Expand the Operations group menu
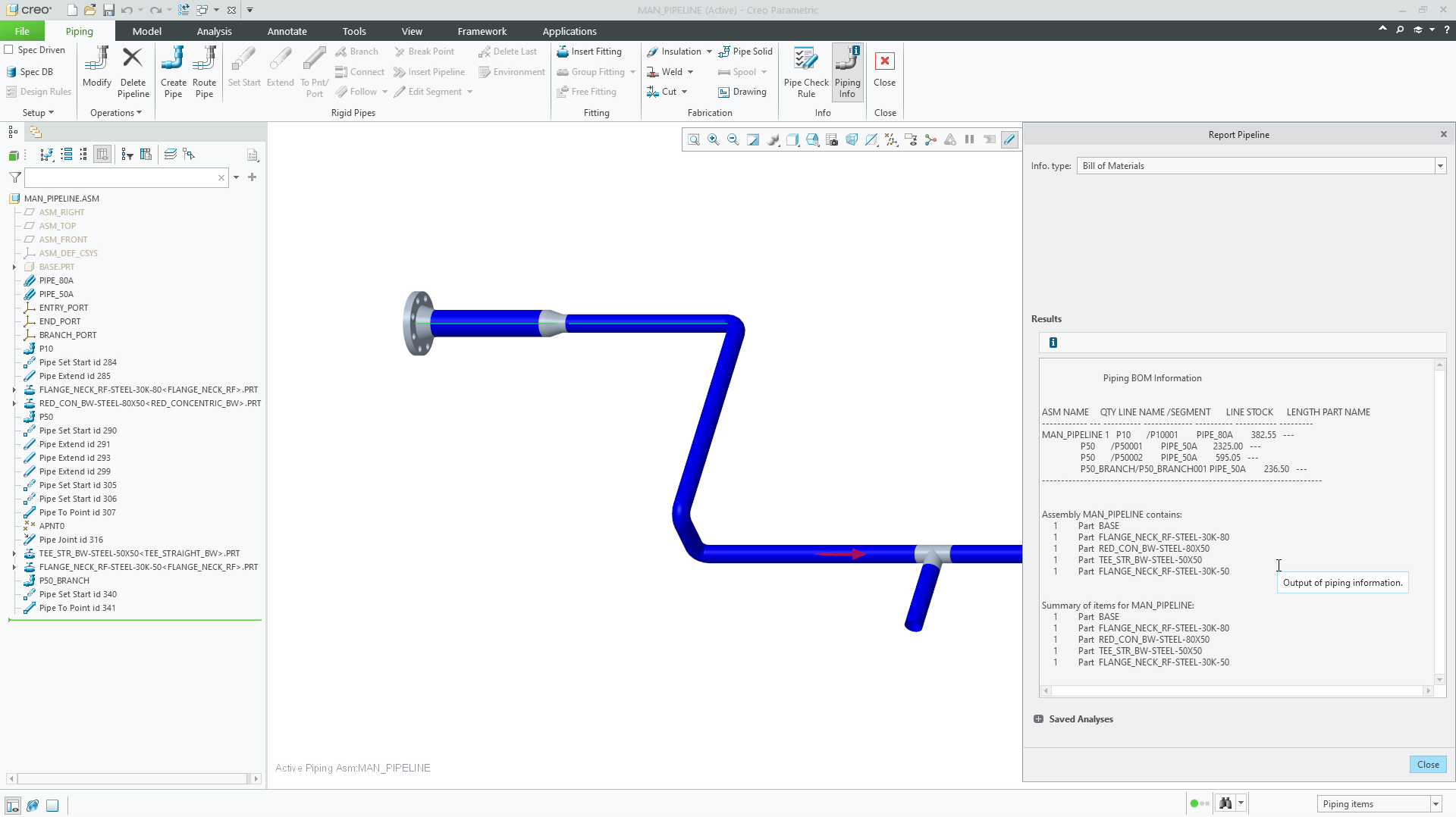1456x817 pixels. 116,113
